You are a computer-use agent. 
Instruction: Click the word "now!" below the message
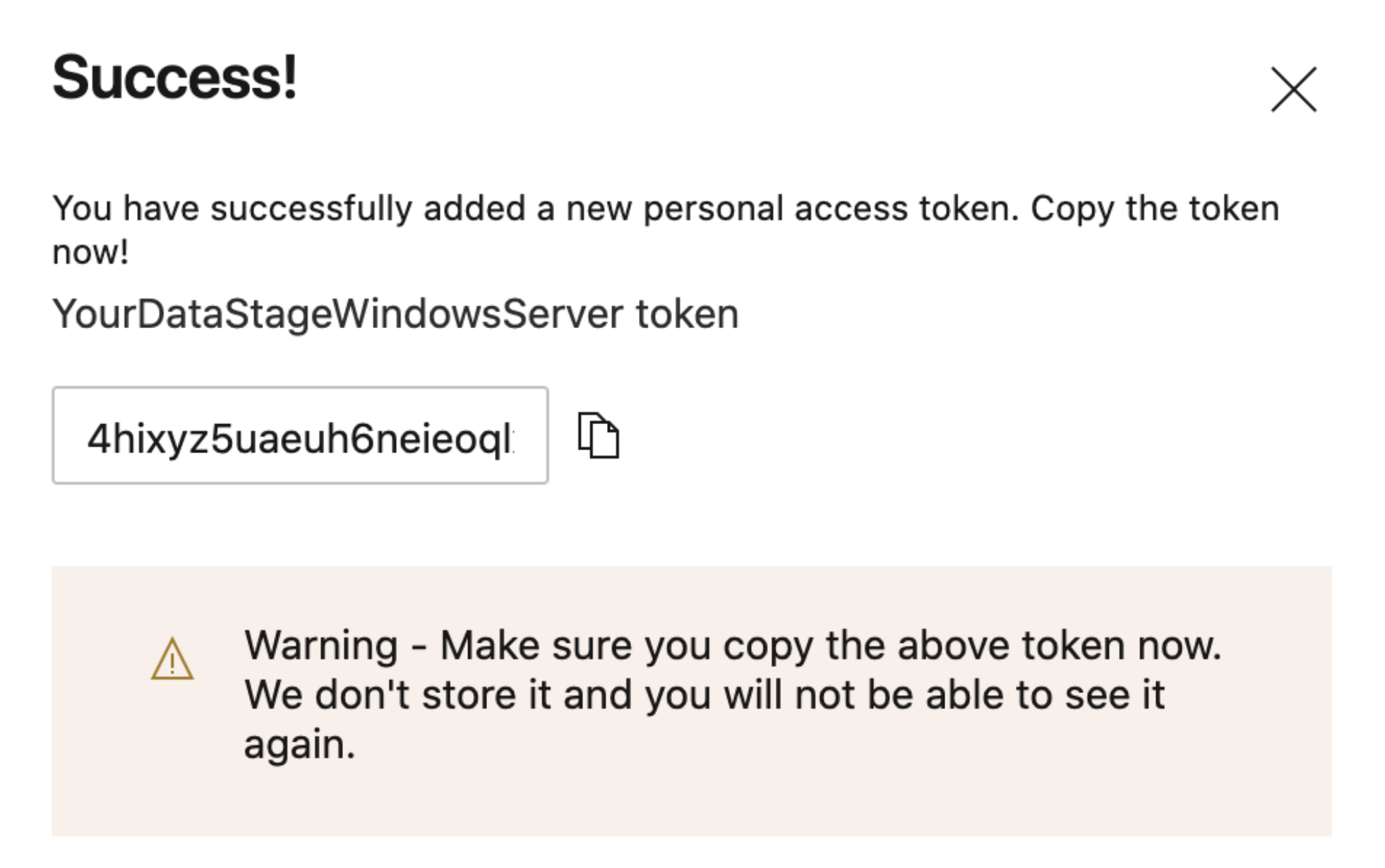pos(90,252)
